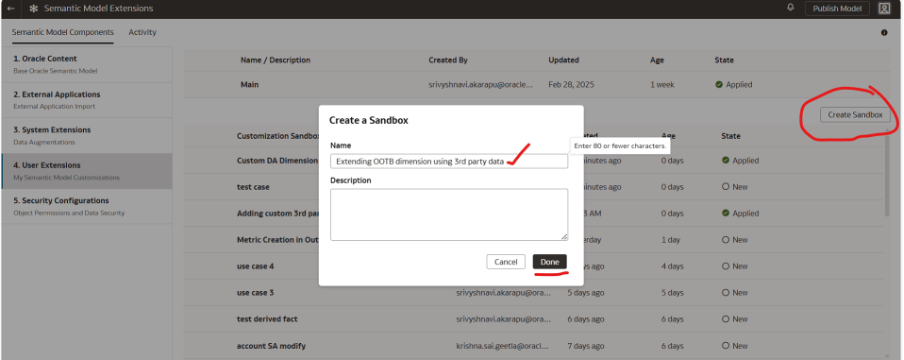Select 4. User Extensions section

pos(86,171)
